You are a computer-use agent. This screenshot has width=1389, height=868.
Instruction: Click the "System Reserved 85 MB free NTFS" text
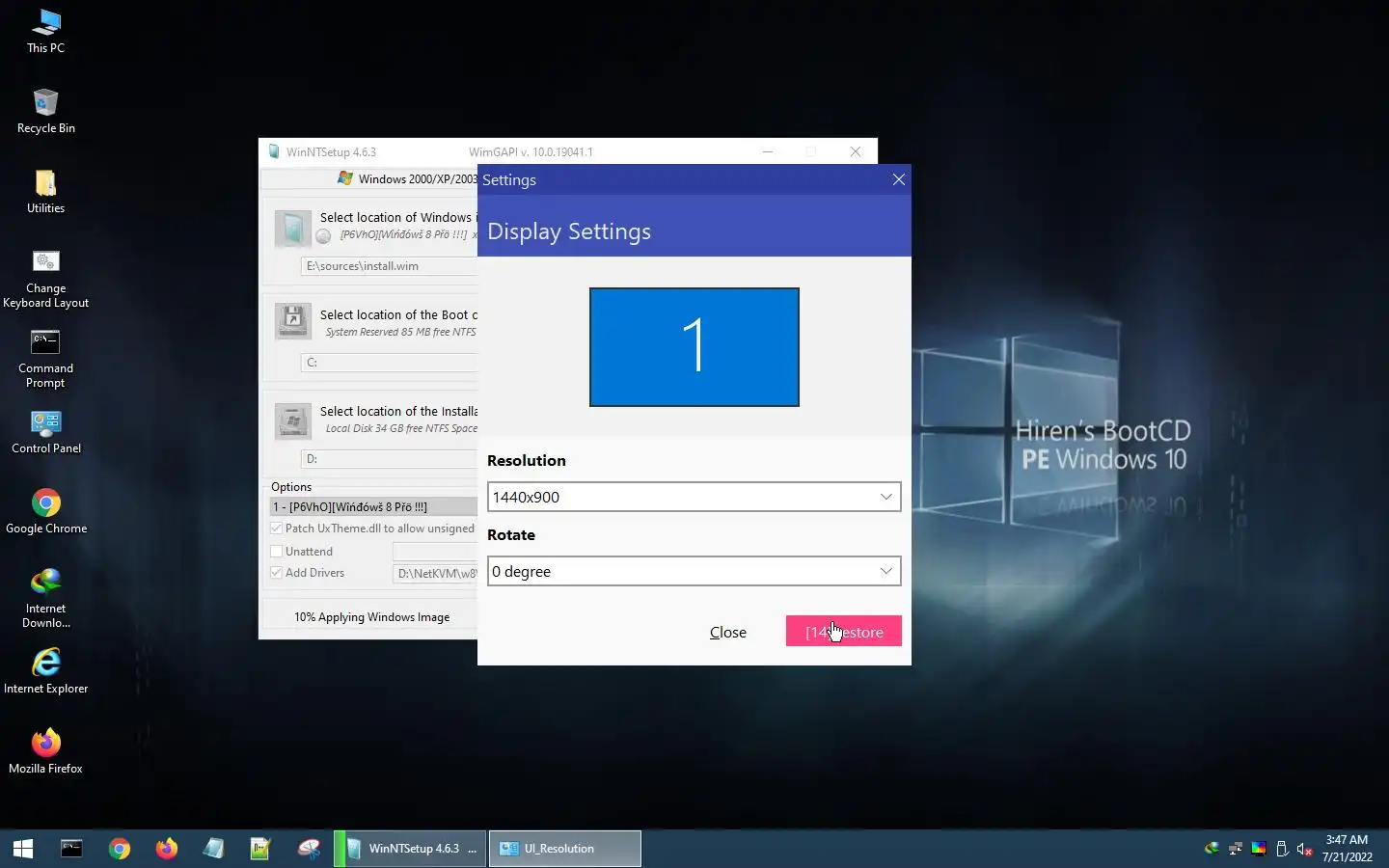tap(400, 332)
